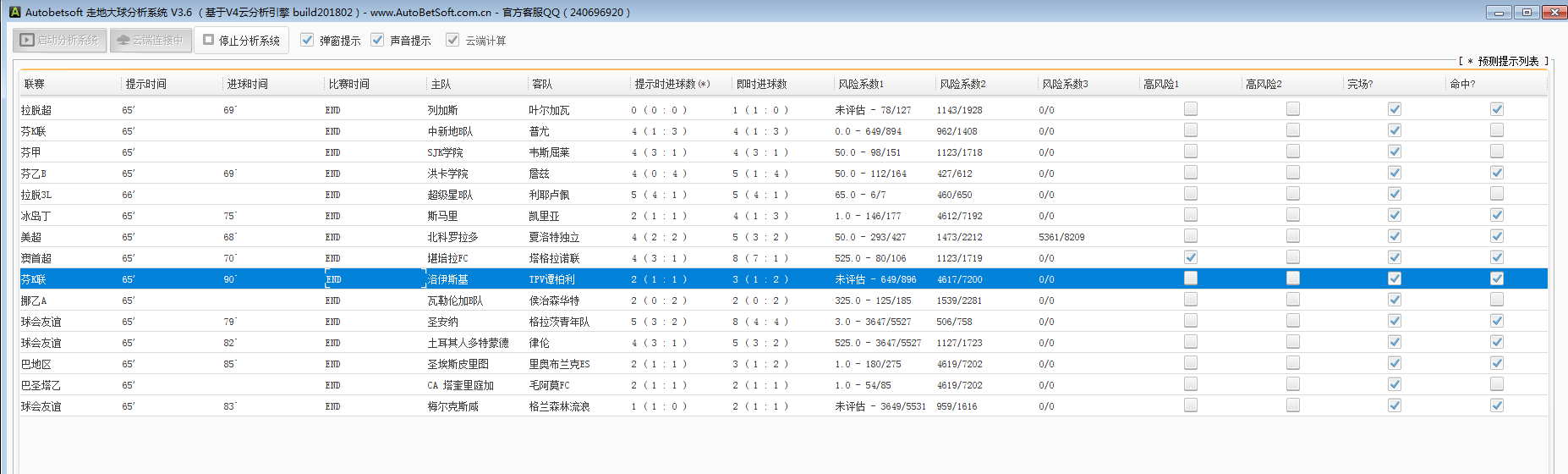The height and width of the screenshot is (474, 1568).
Task: Sort by the 联赛 column header
Action: pyautogui.click(x=69, y=84)
